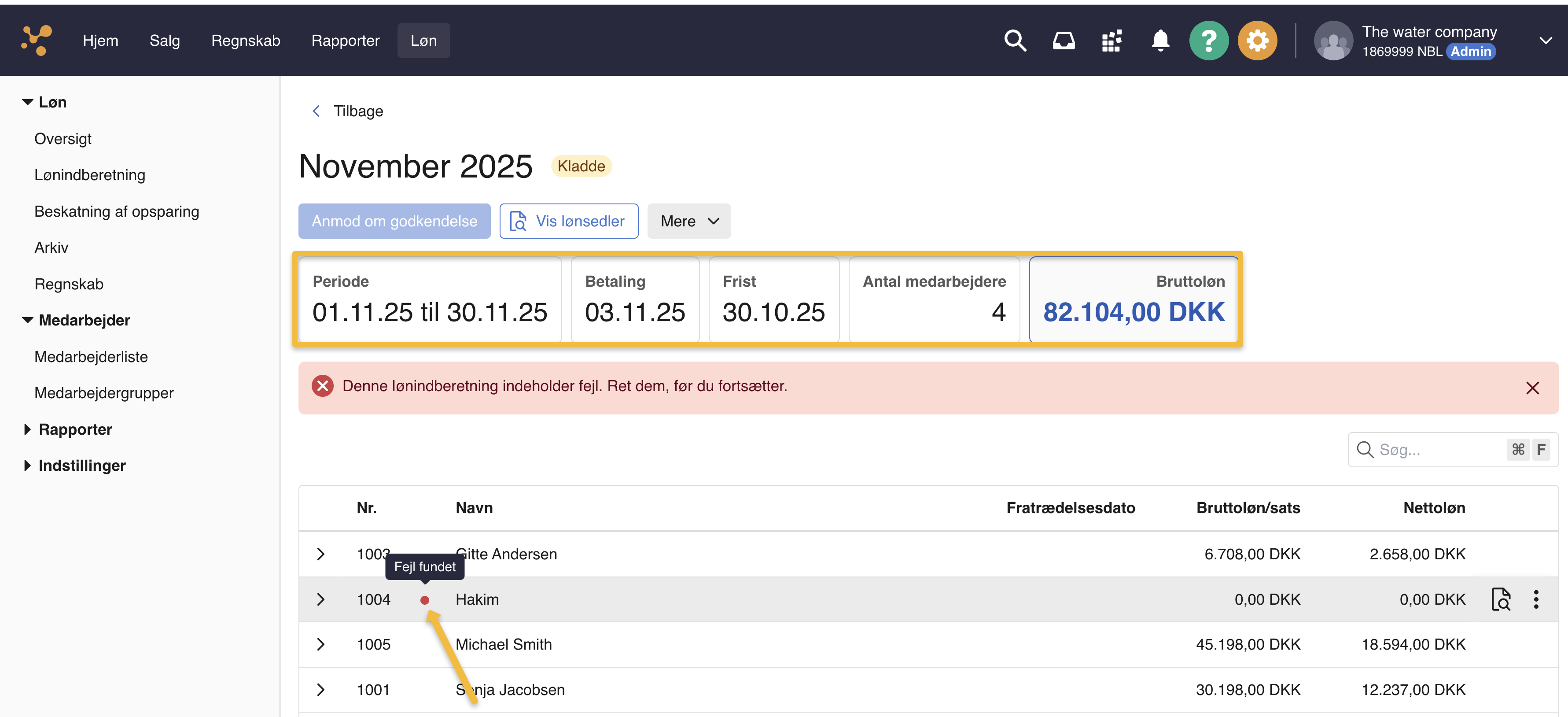Image resolution: width=1568 pixels, height=717 pixels.
Task: Open the Mere dropdown
Action: coord(688,221)
